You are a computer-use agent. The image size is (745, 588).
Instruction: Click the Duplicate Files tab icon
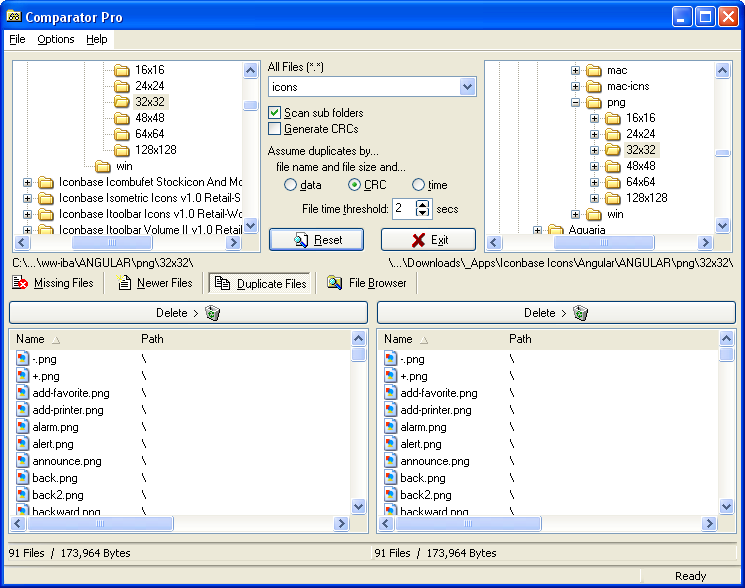pos(222,283)
